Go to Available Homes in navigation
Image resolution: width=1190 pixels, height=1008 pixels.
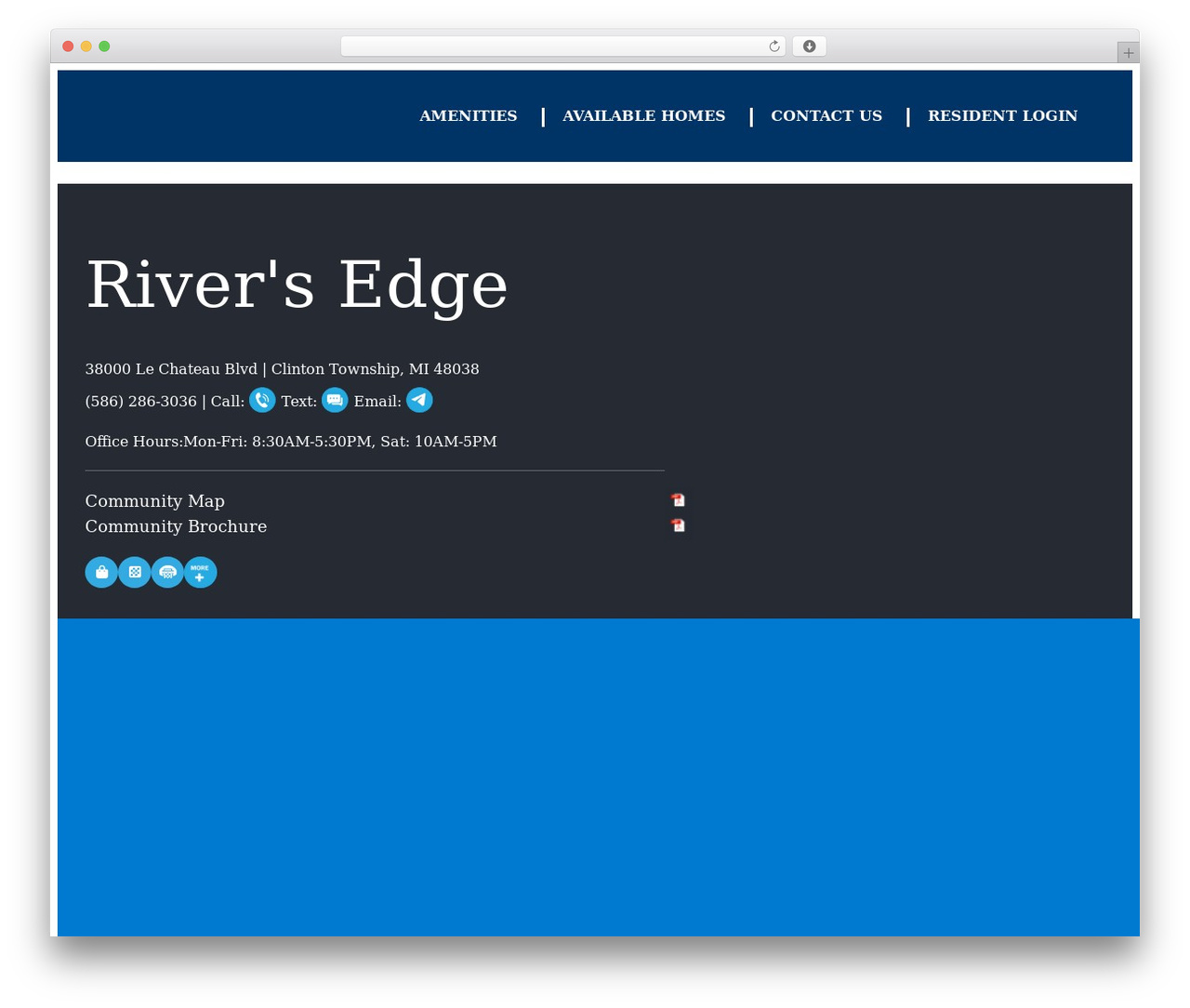[644, 115]
